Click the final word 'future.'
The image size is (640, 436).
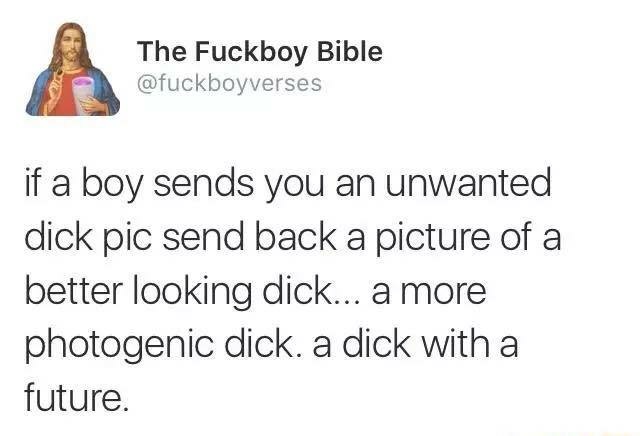pos(77,396)
